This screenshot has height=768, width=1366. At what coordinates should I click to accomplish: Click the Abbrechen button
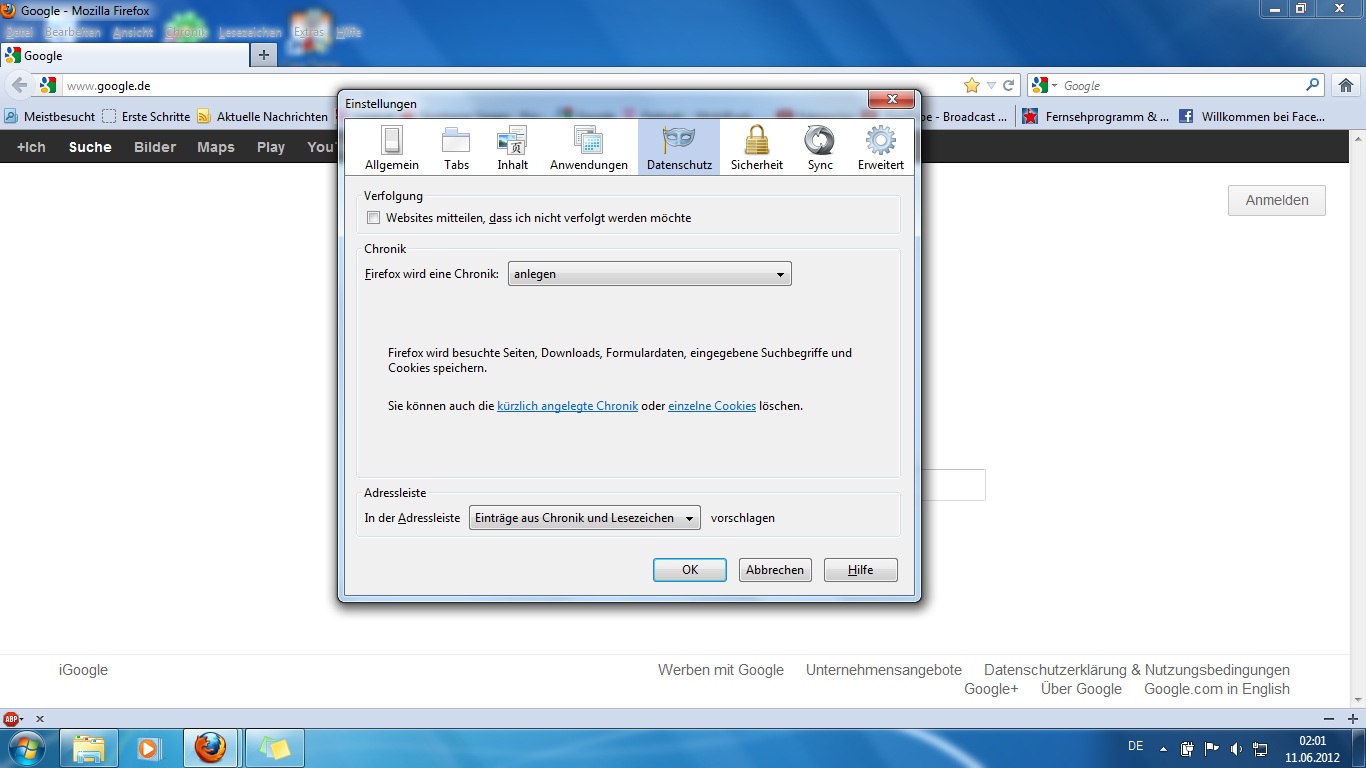pos(775,570)
